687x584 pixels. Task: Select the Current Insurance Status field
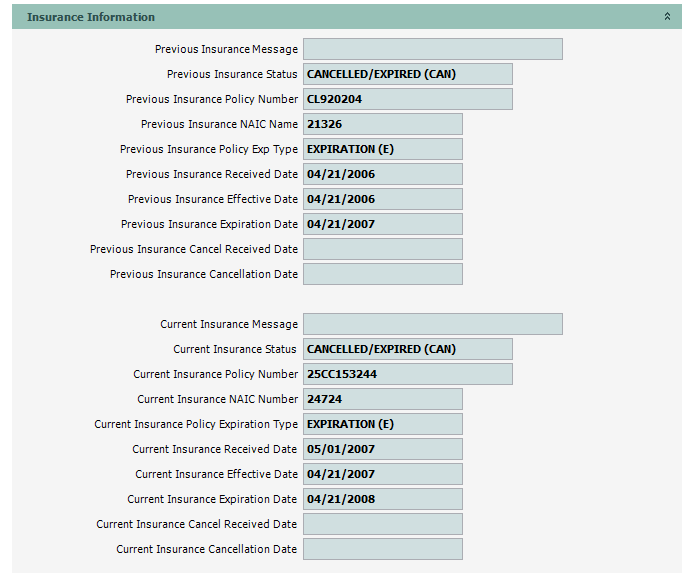coord(407,349)
